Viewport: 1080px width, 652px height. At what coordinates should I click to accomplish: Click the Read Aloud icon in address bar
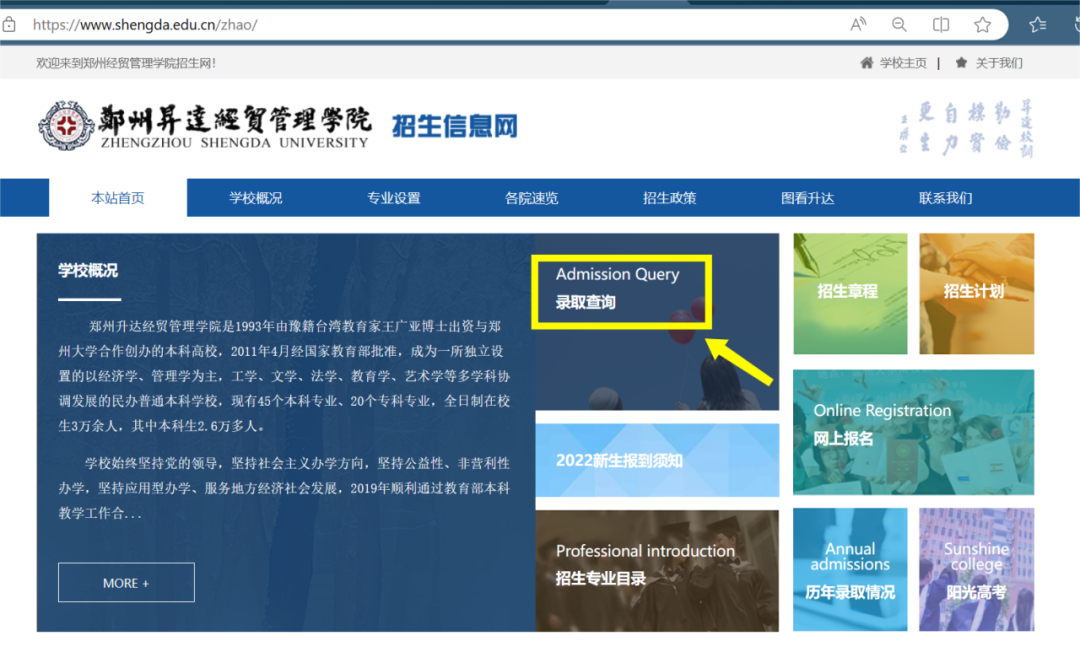[858, 24]
